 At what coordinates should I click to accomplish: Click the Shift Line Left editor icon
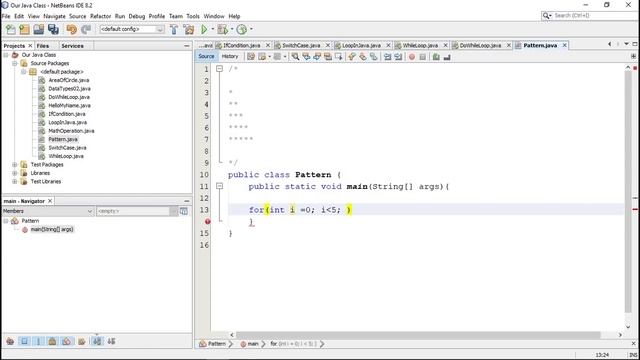point(387,57)
